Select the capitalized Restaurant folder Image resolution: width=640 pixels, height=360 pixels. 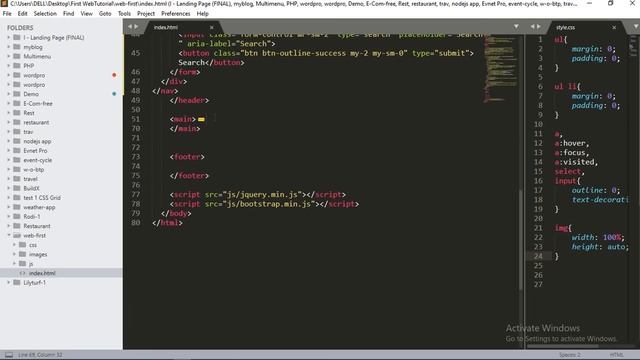point(37,226)
